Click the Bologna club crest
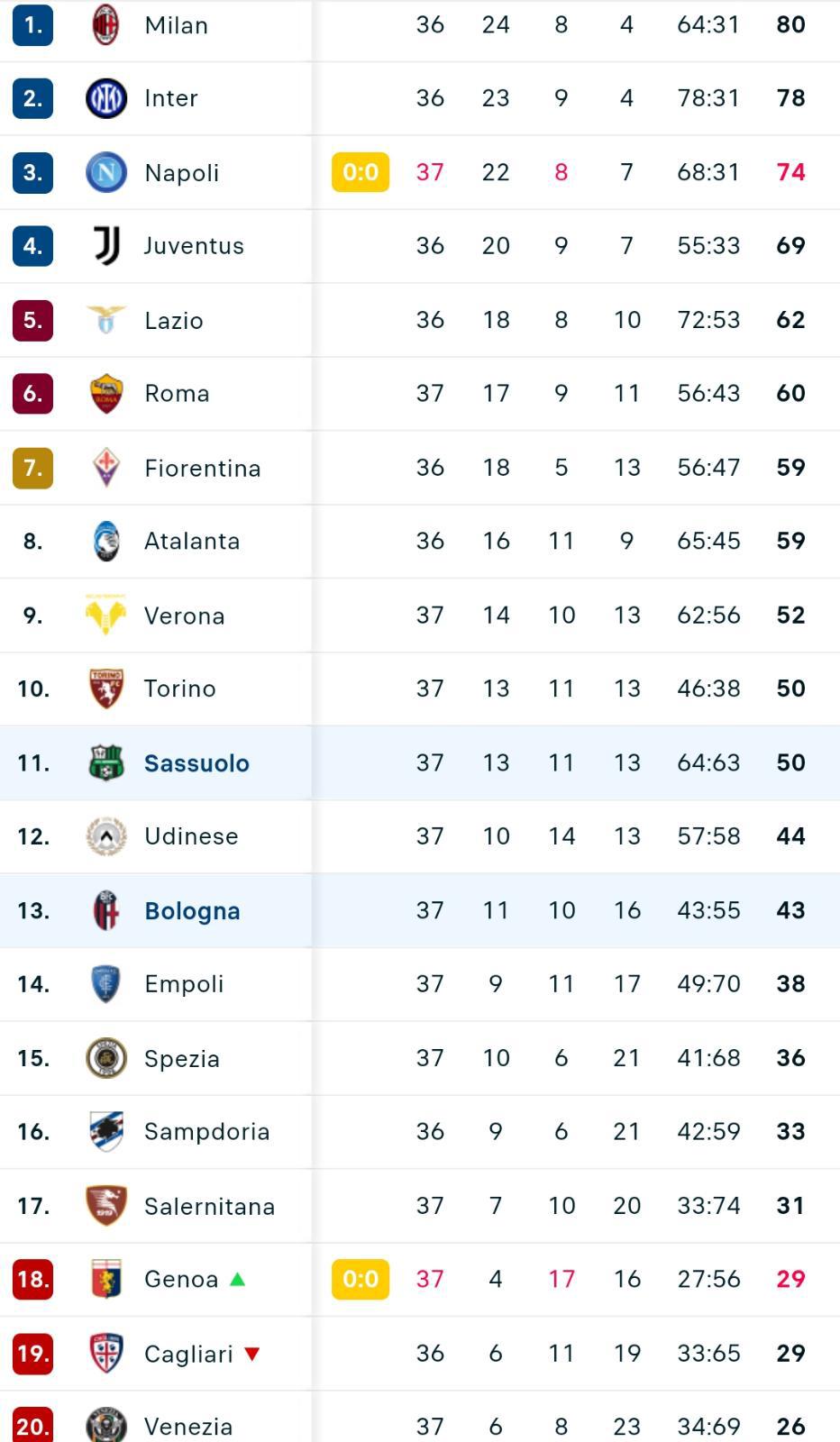The width and height of the screenshot is (840, 1442). (106, 910)
